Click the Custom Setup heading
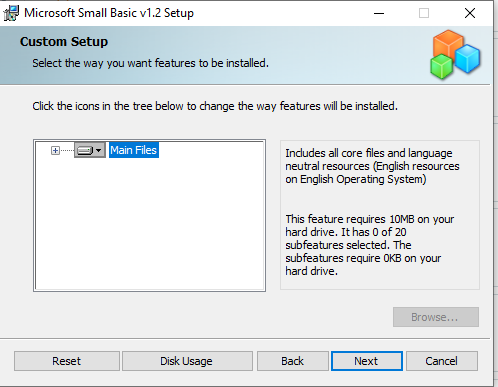This screenshot has height=387, width=498. 64,42
